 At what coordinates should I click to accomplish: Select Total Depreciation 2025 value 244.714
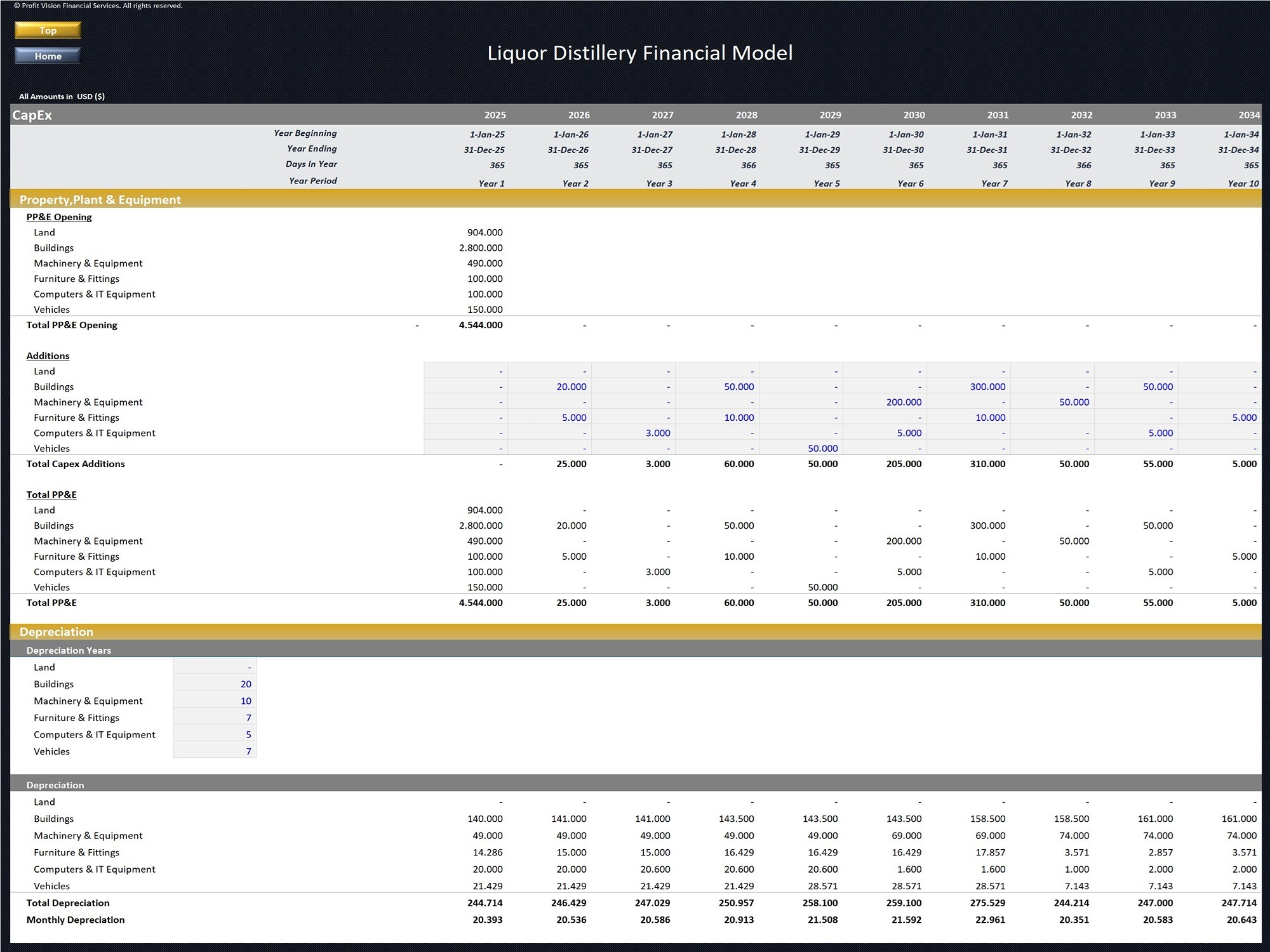(x=485, y=903)
